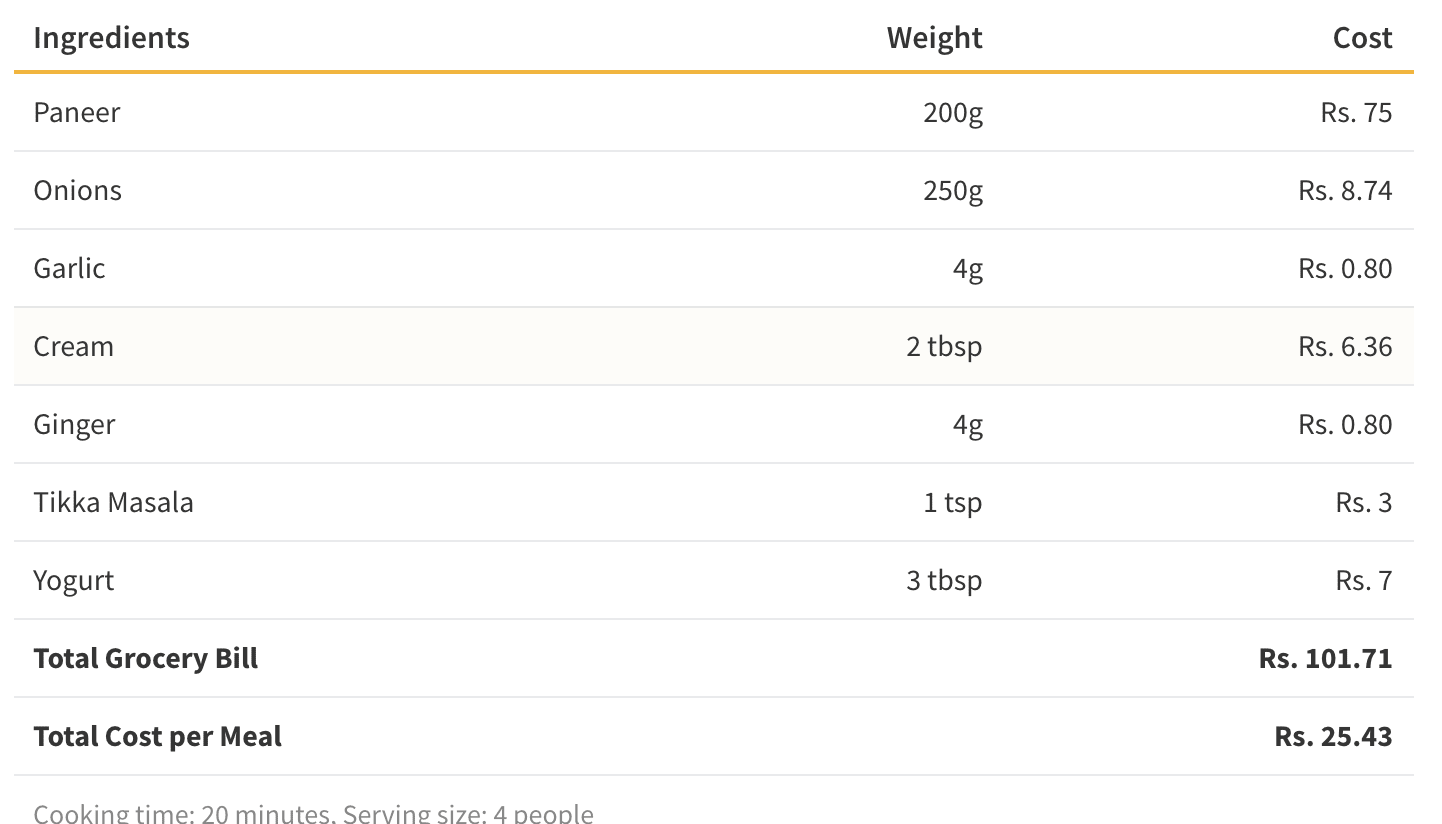Click the Total Grocery Bill label
Viewport: 1442px width, 824px height.
[x=145, y=658]
